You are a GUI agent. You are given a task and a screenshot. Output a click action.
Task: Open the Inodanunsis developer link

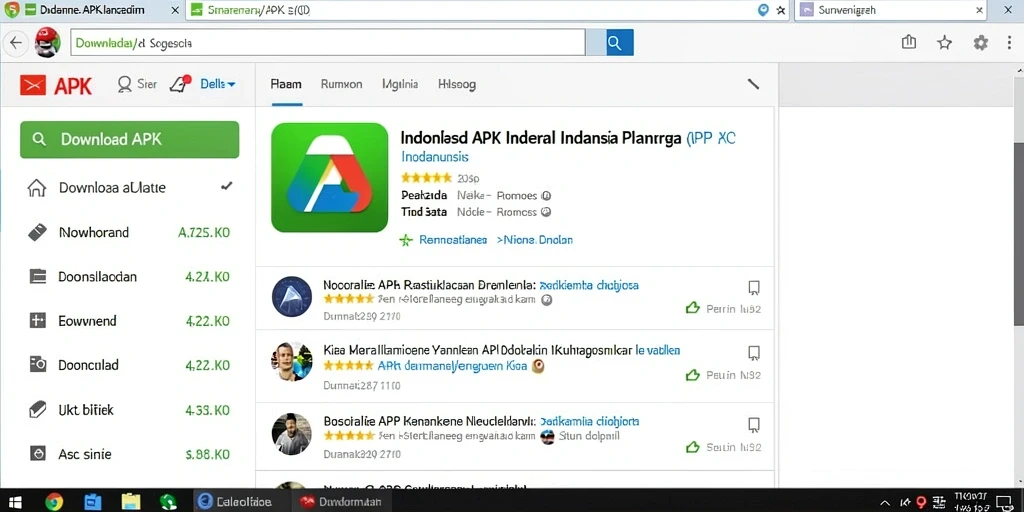click(434, 157)
